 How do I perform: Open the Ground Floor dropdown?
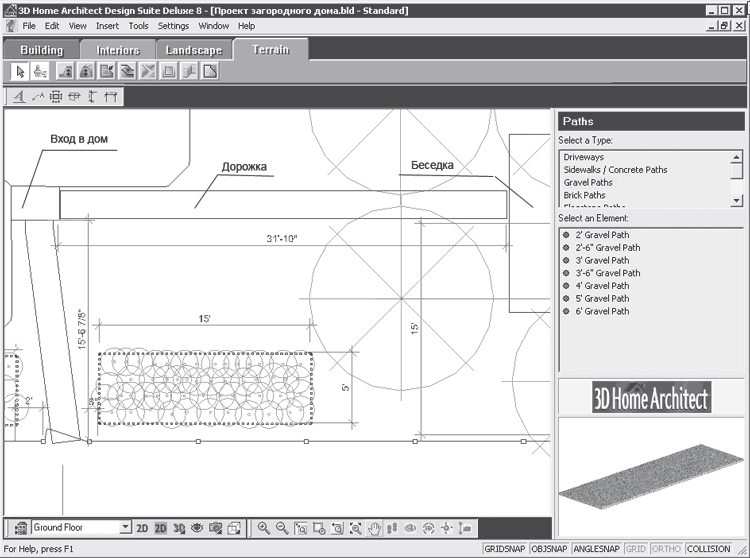coord(125,527)
